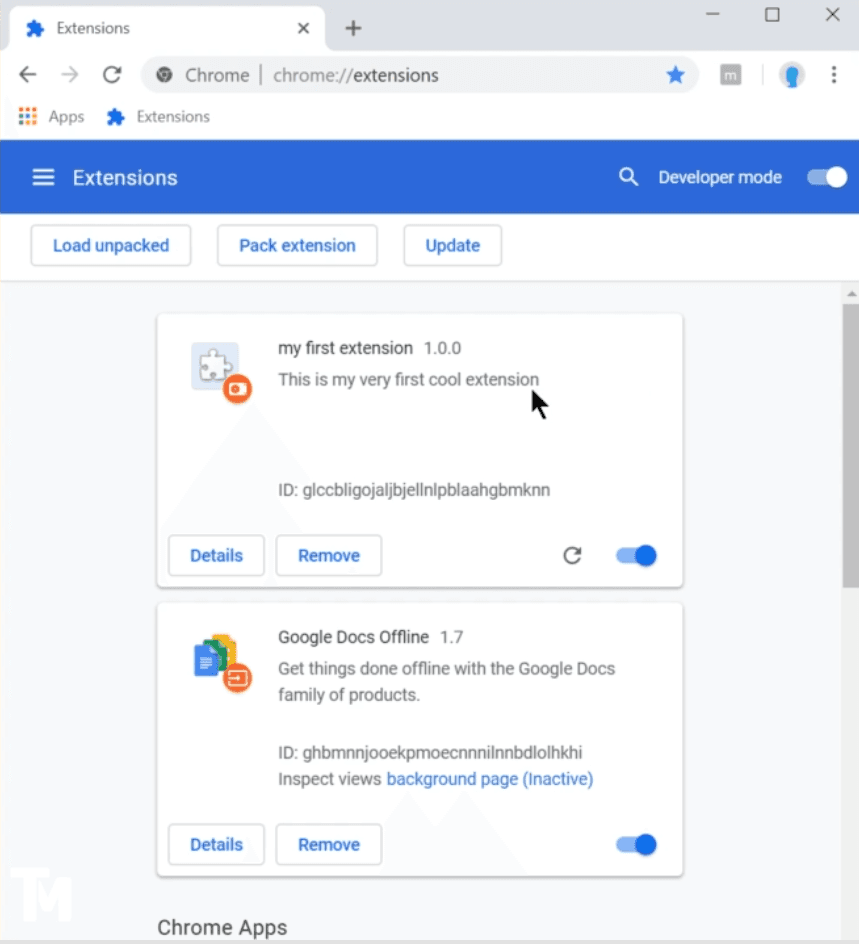Image resolution: width=859 pixels, height=944 pixels.
Task: Click the Update button
Action: pos(453,246)
